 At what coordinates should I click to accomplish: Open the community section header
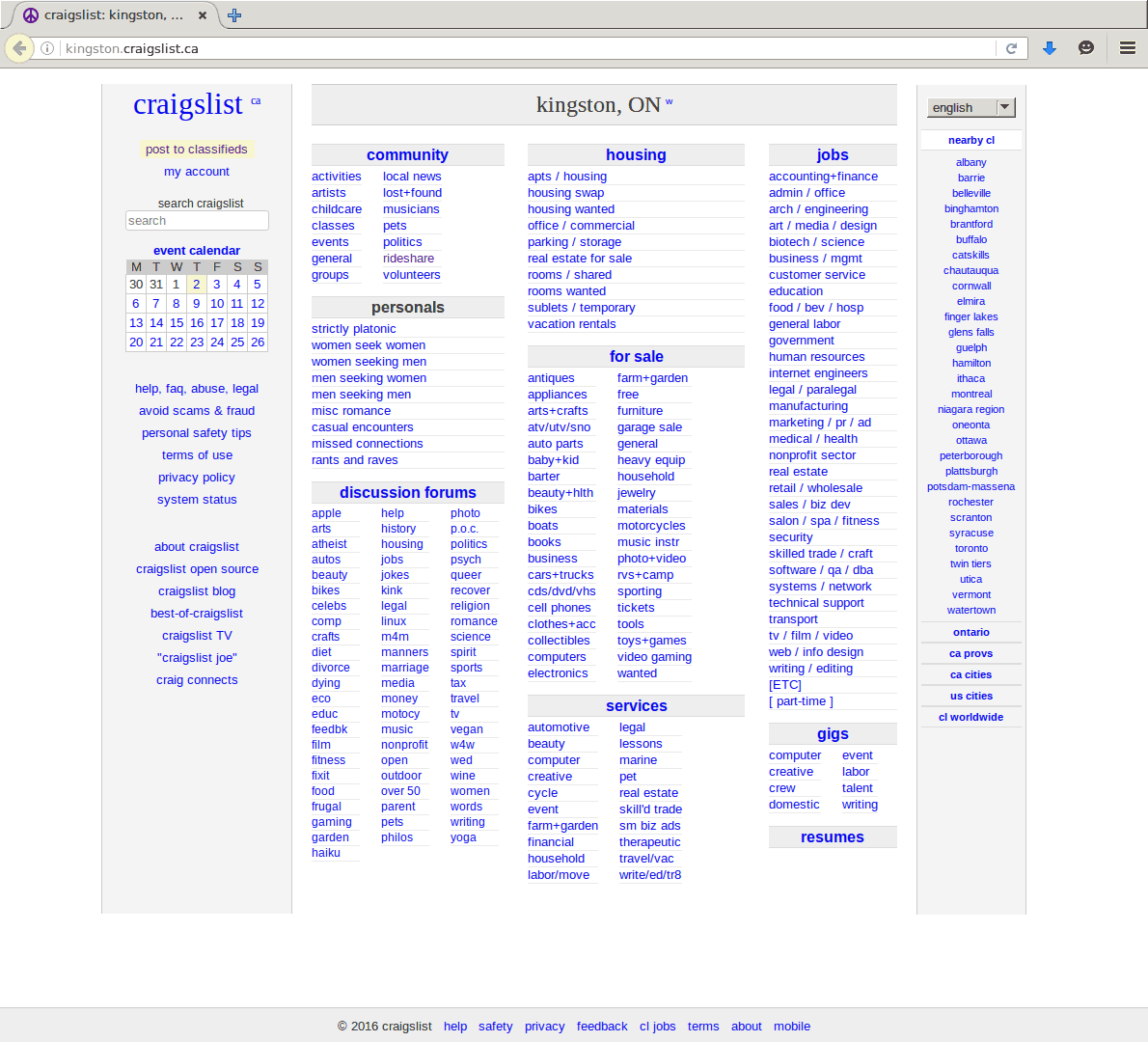(407, 154)
